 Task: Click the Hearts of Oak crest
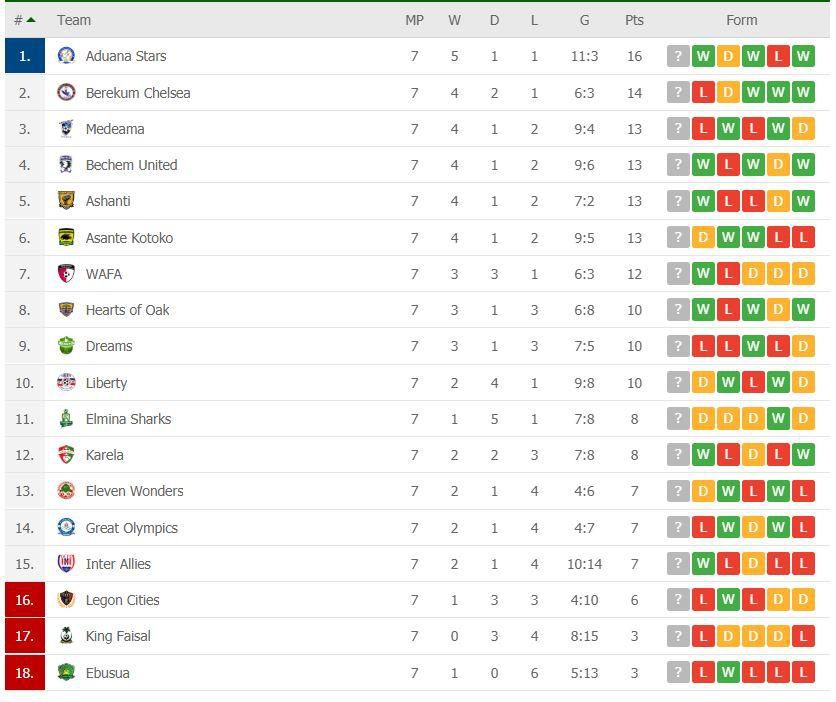coord(66,310)
